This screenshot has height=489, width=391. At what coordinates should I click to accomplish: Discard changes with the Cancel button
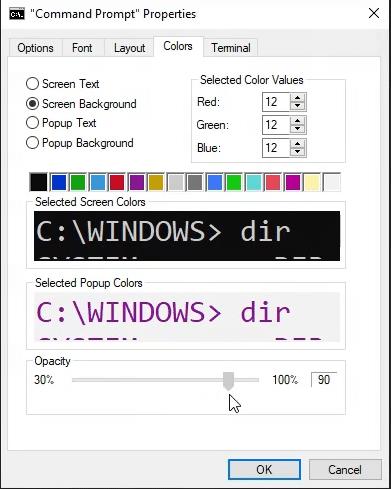345,470
